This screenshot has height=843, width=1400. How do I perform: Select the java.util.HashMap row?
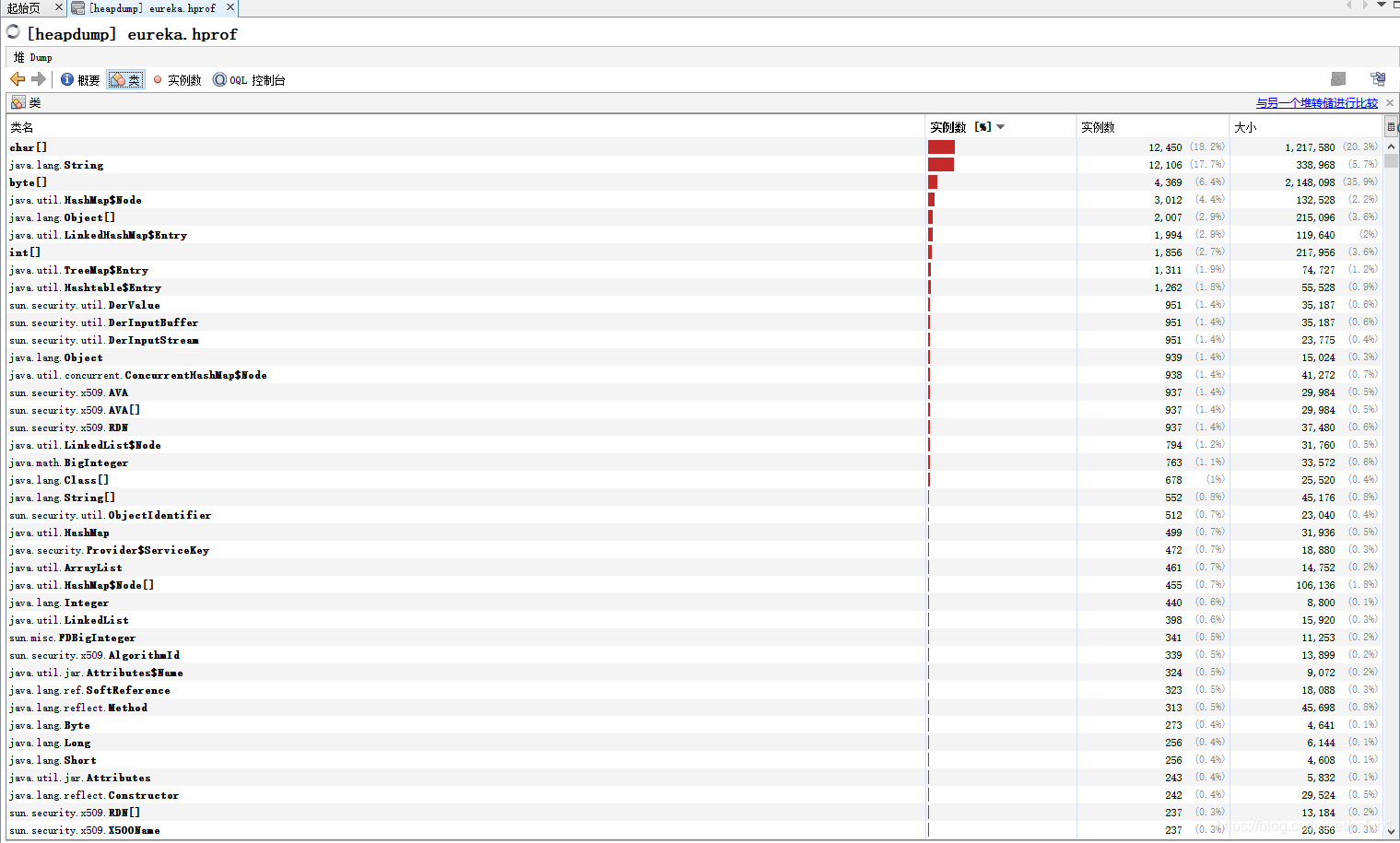coord(696,533)
